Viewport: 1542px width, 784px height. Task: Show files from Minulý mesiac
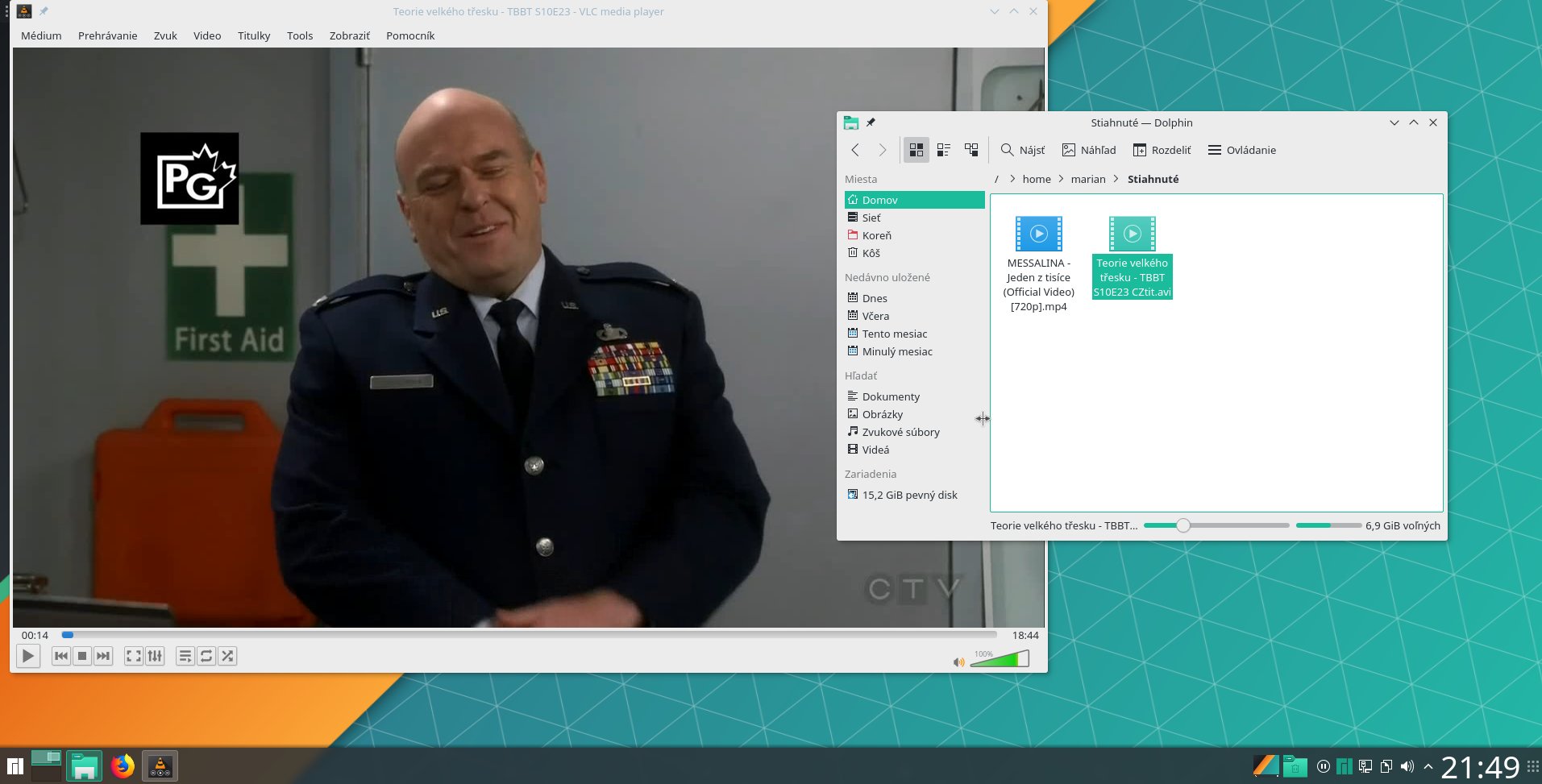pyautogui.click(x=915, y=351)
